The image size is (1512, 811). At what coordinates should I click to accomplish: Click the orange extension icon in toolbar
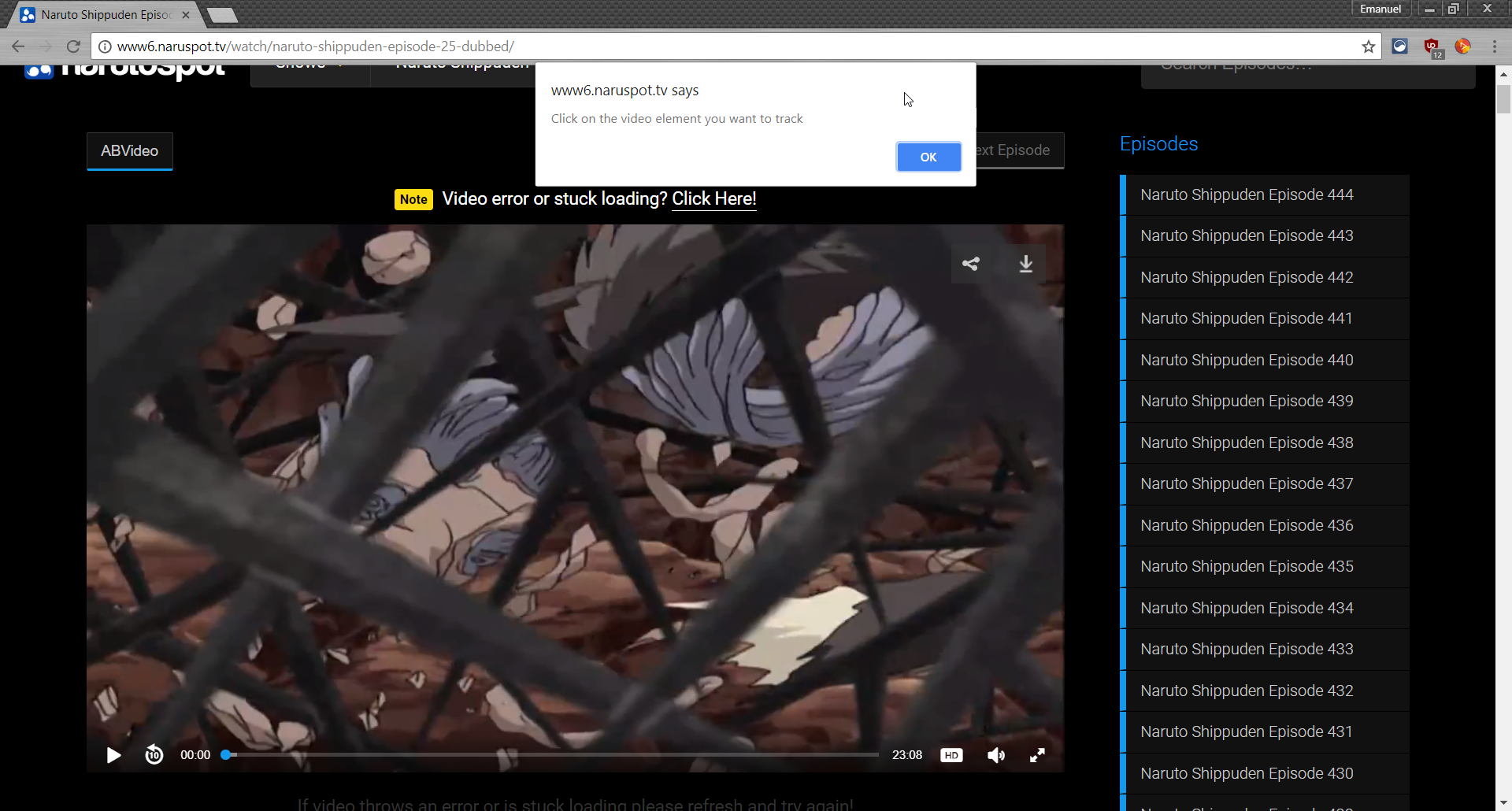pyautogui.click(x=1463, y=46)
